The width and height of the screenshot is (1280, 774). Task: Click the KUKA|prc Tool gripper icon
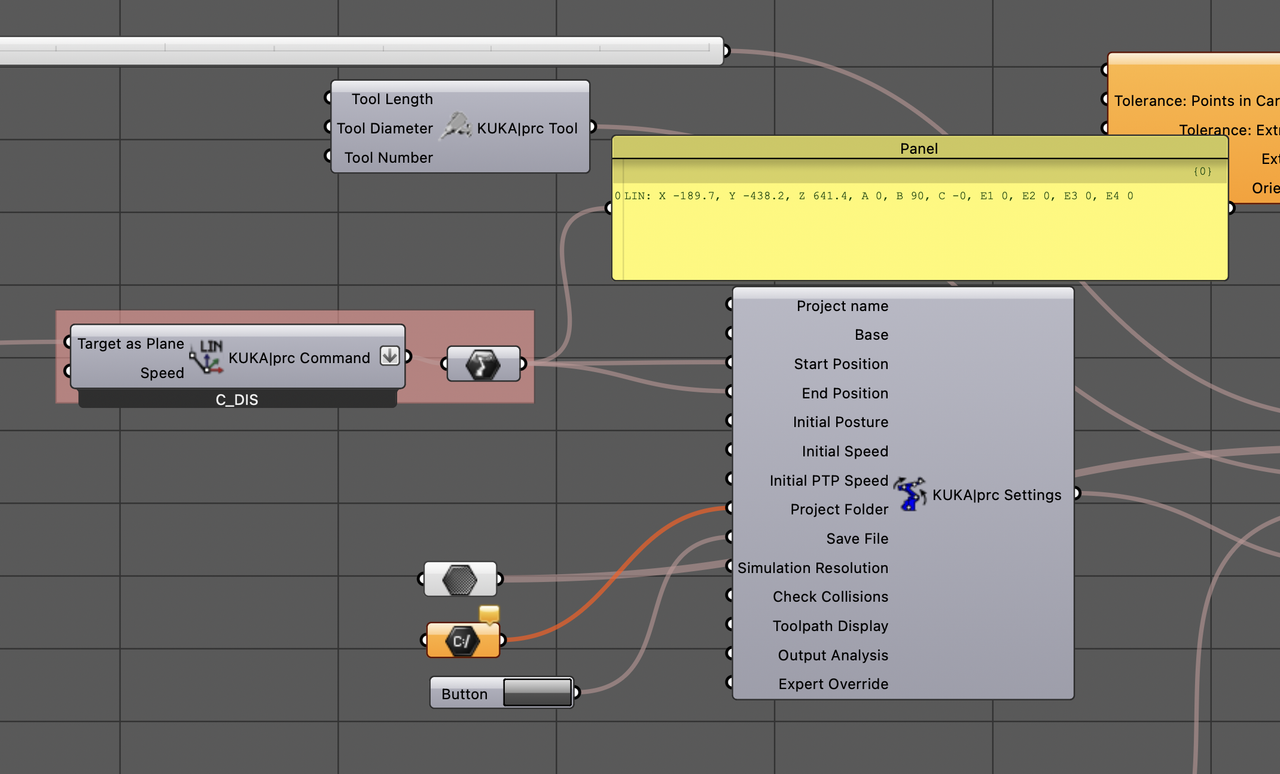(455, 127)
